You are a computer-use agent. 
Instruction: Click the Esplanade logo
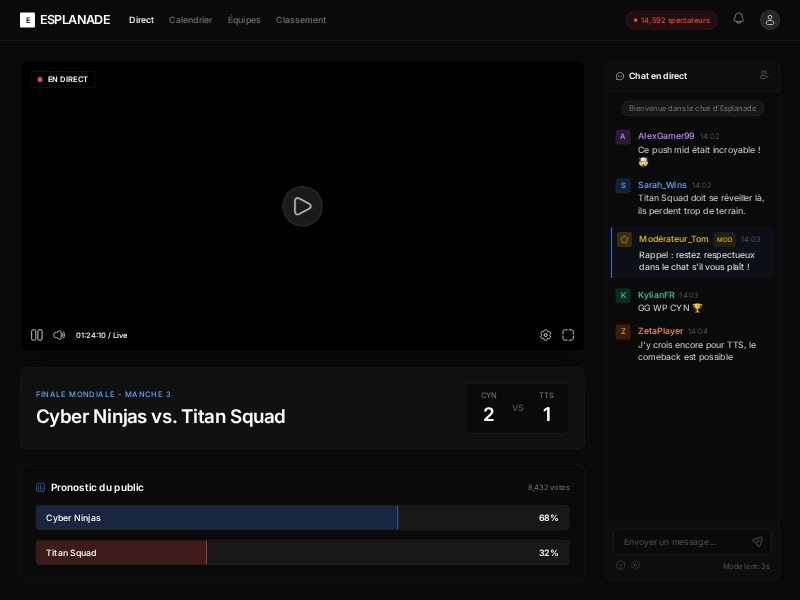(65, 20)
